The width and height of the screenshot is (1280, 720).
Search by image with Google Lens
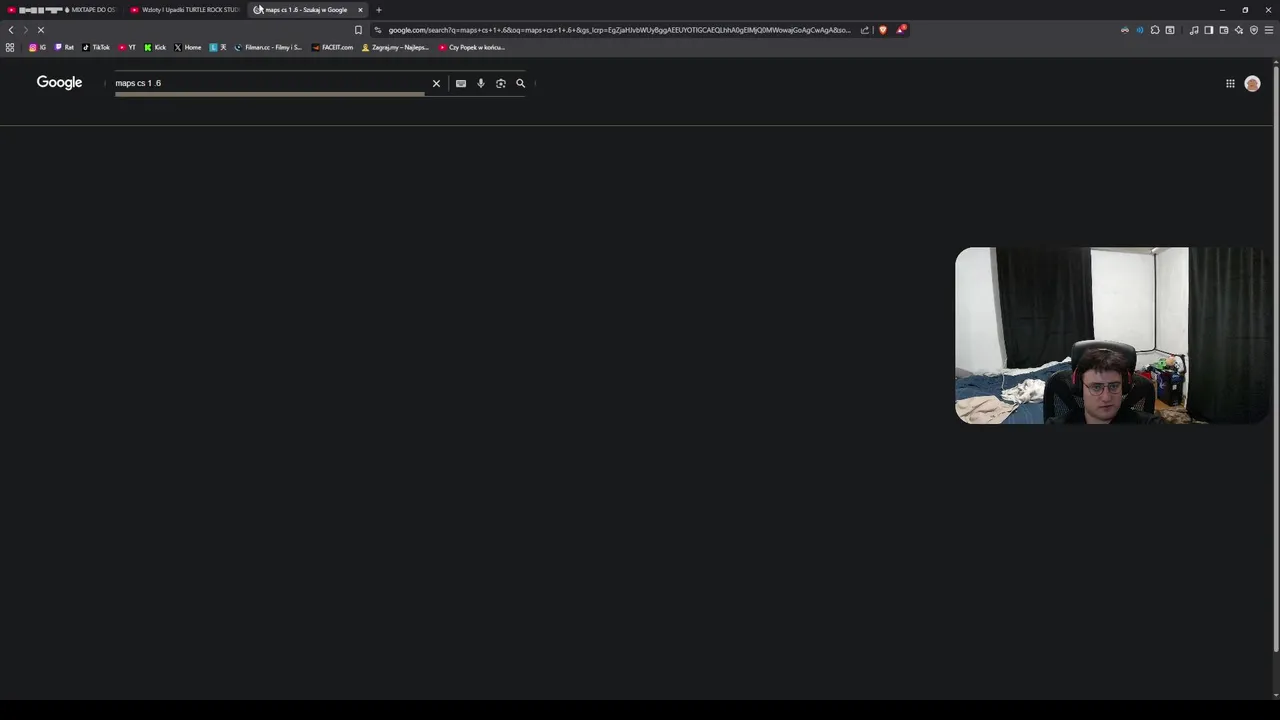click(x=501, y=83)
